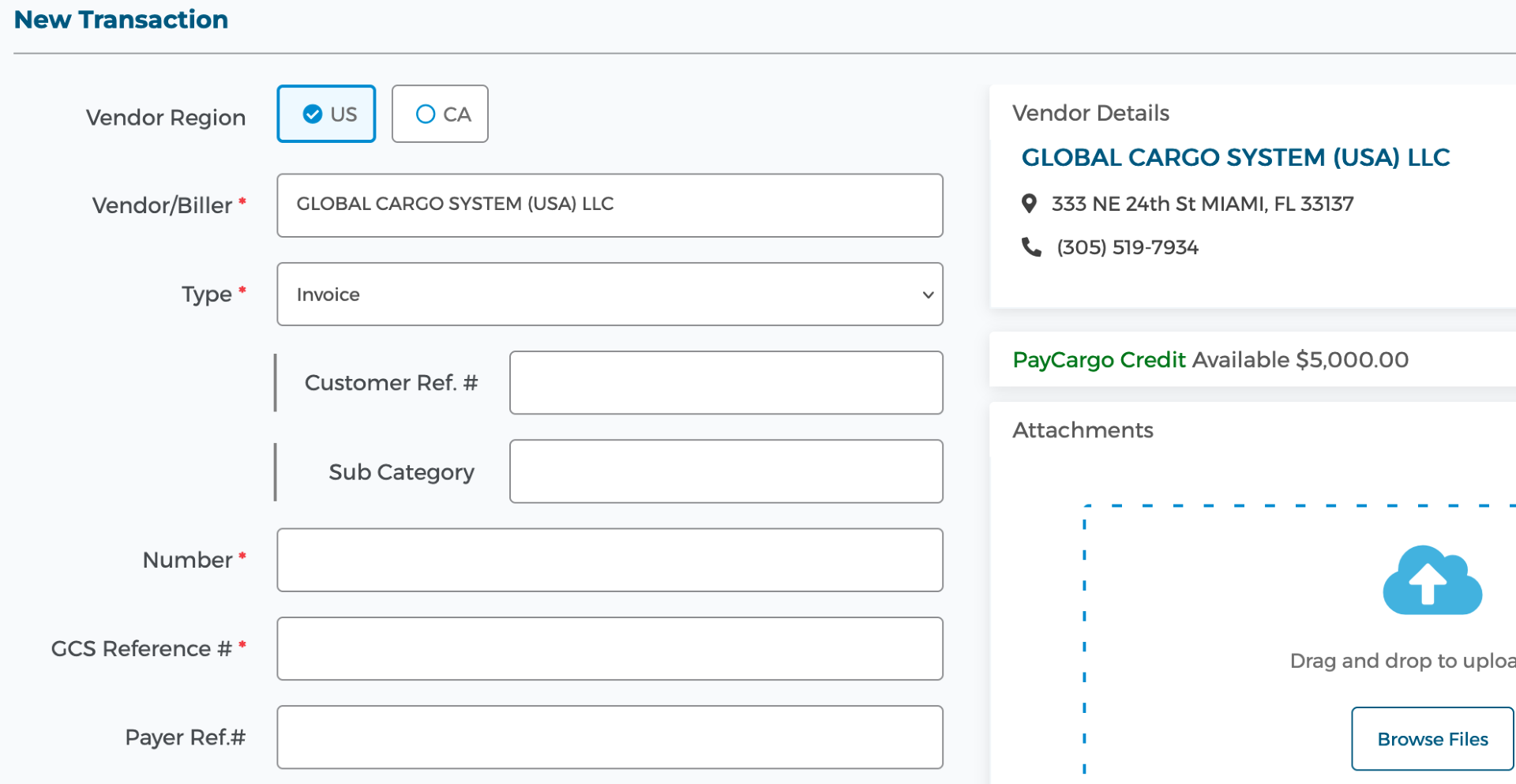
Task: Click the GCS Reference # field
Action: (610, 648)
